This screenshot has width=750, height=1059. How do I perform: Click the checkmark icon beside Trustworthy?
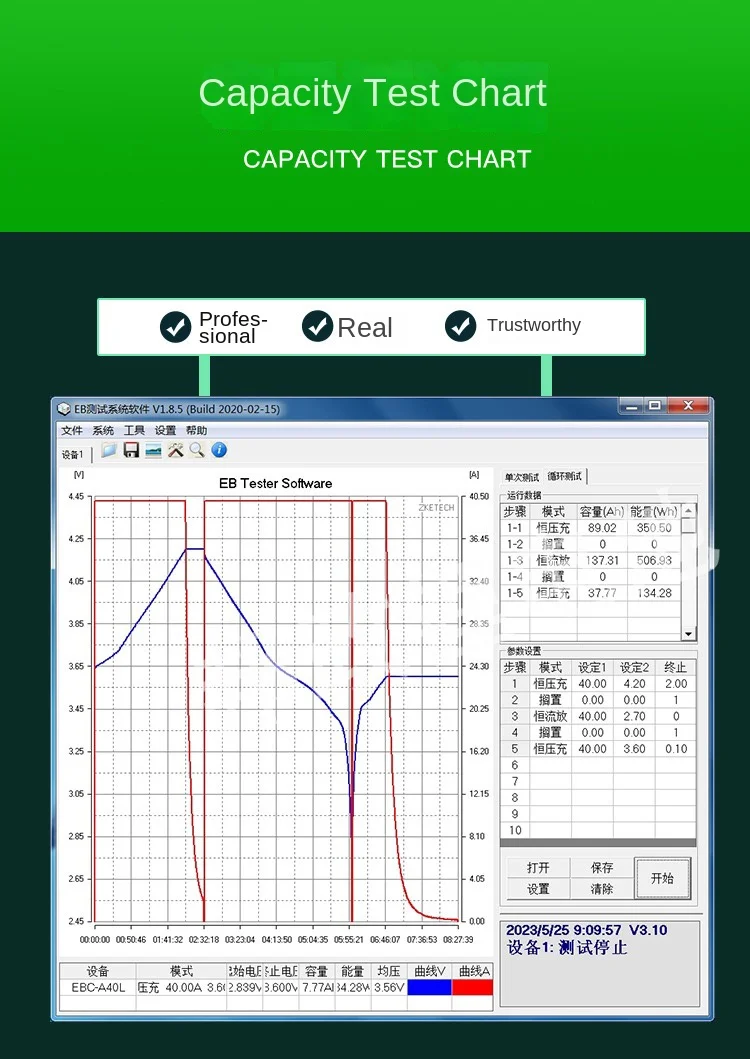[x=460, y=326]
